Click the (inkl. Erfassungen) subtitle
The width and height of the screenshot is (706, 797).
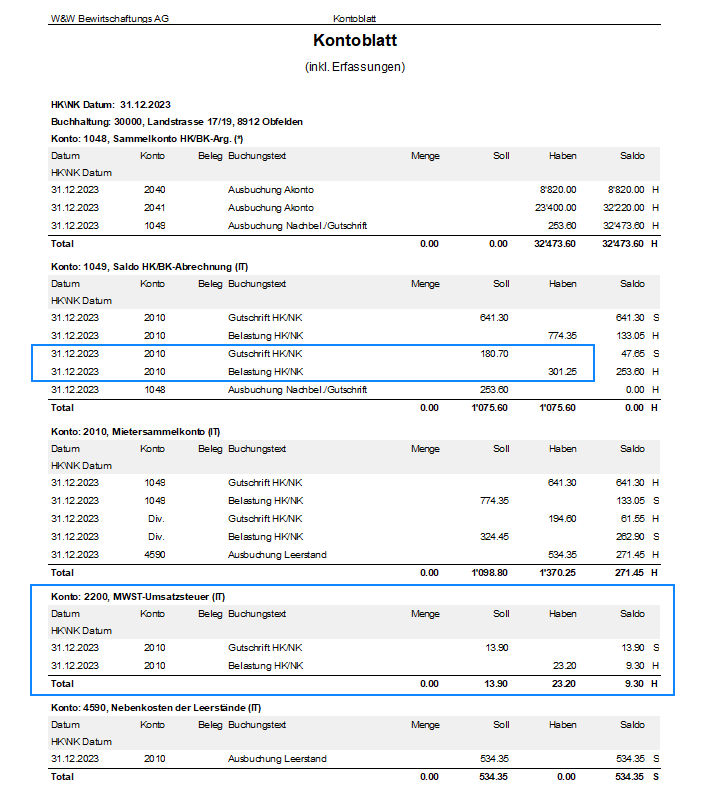tap(355, 67)
